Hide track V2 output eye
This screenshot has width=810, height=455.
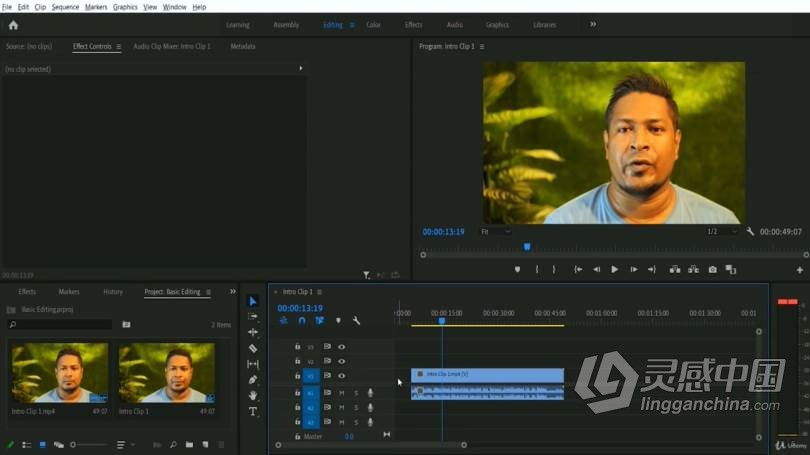pos(341,361)
